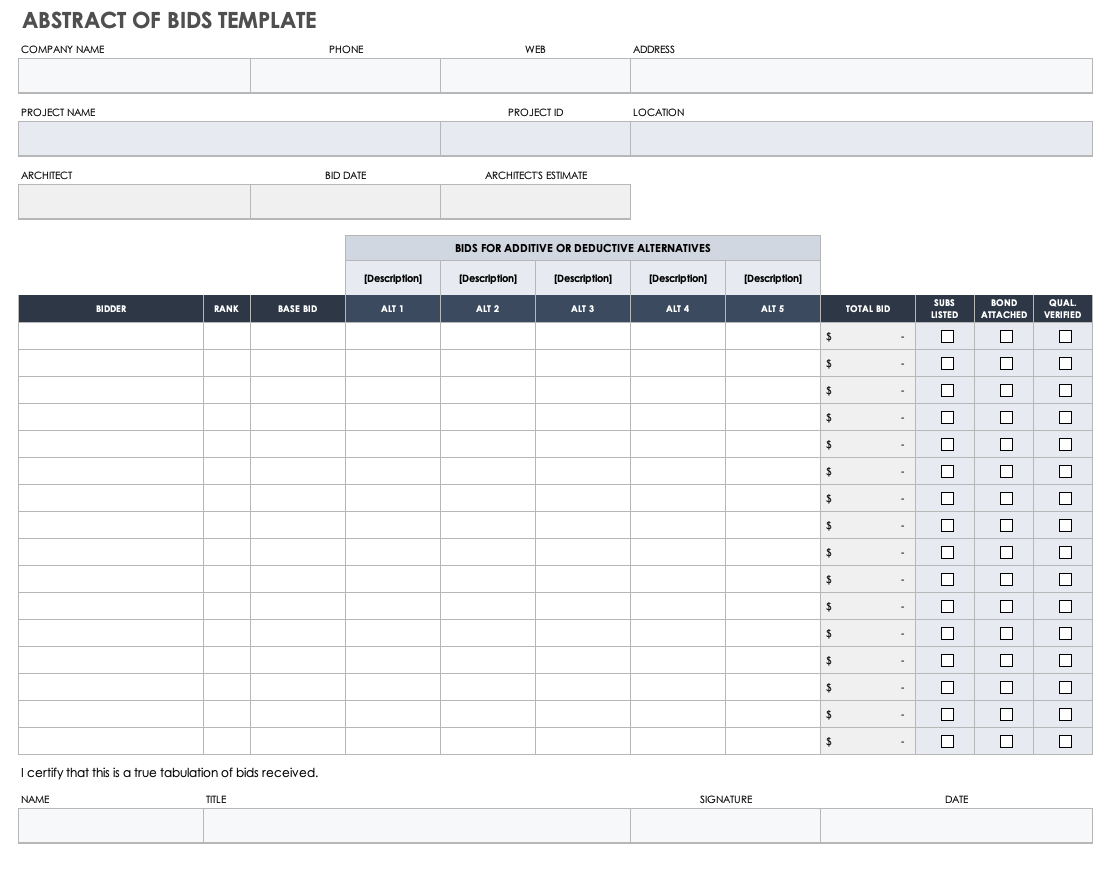Tick the last row Bond Attached checkbox
Image resolution: width=1113 pixels, height=876 pixels.
point(1006,742)
